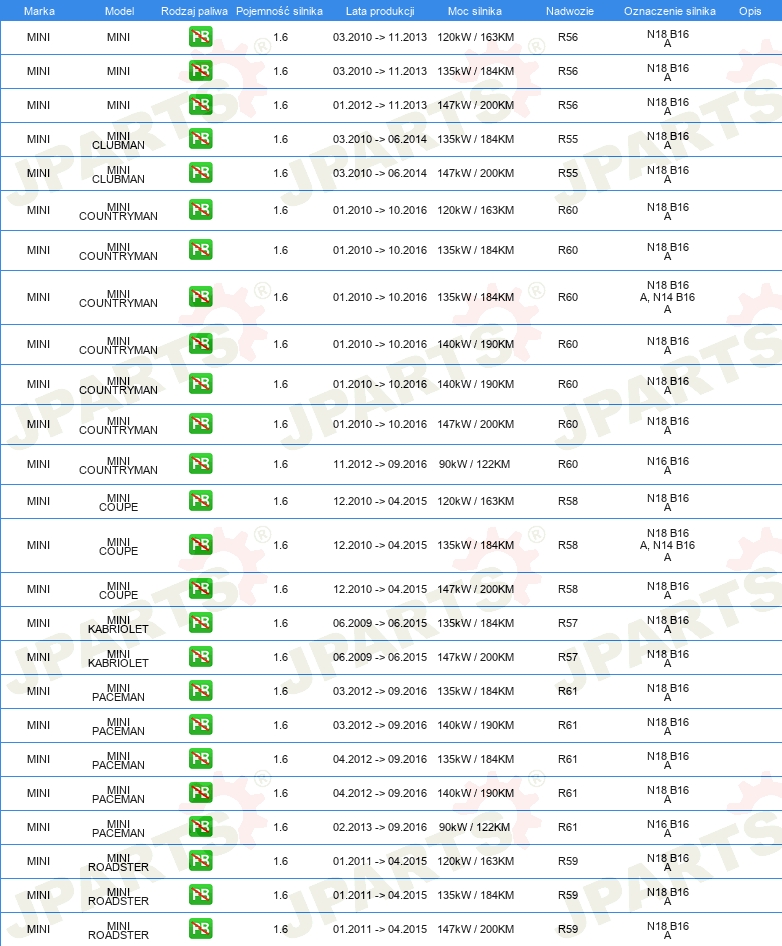Select fuel icon for Coupe 147kW/200KM
782x946 pixels.
[x=200, y=589]
